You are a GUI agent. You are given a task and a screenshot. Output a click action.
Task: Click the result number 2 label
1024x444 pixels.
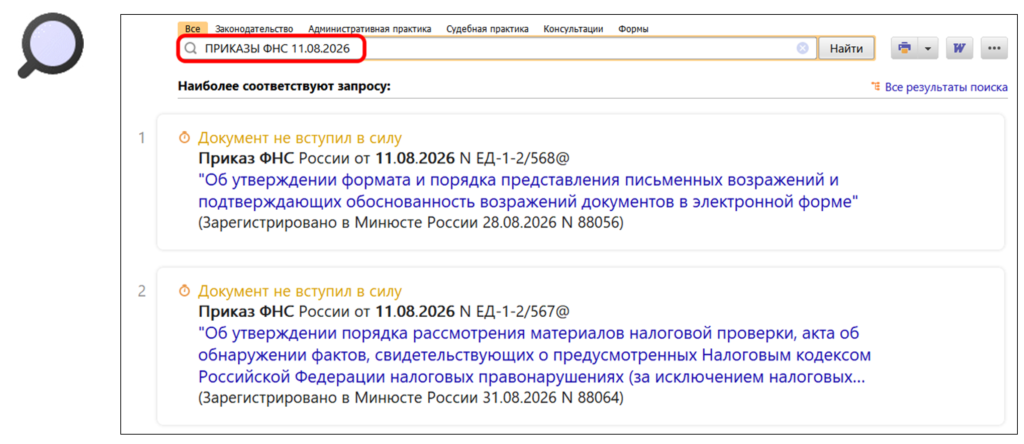pyautogui.click(x=142, y=291)
